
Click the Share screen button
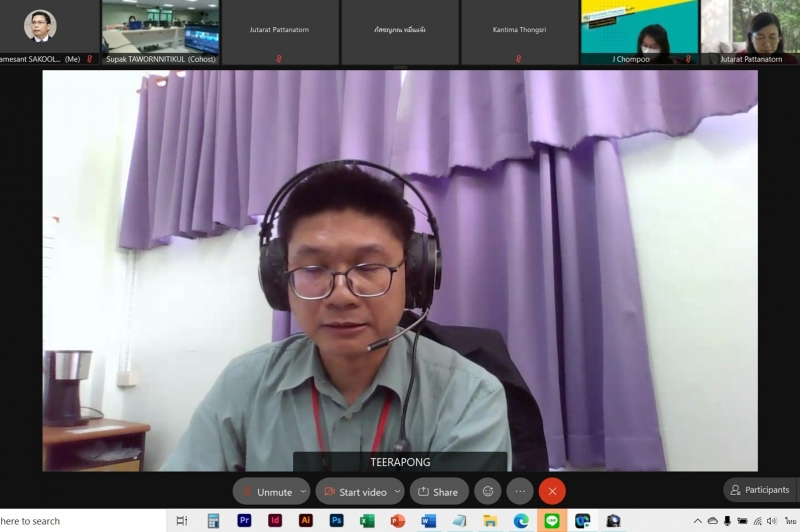438,491
